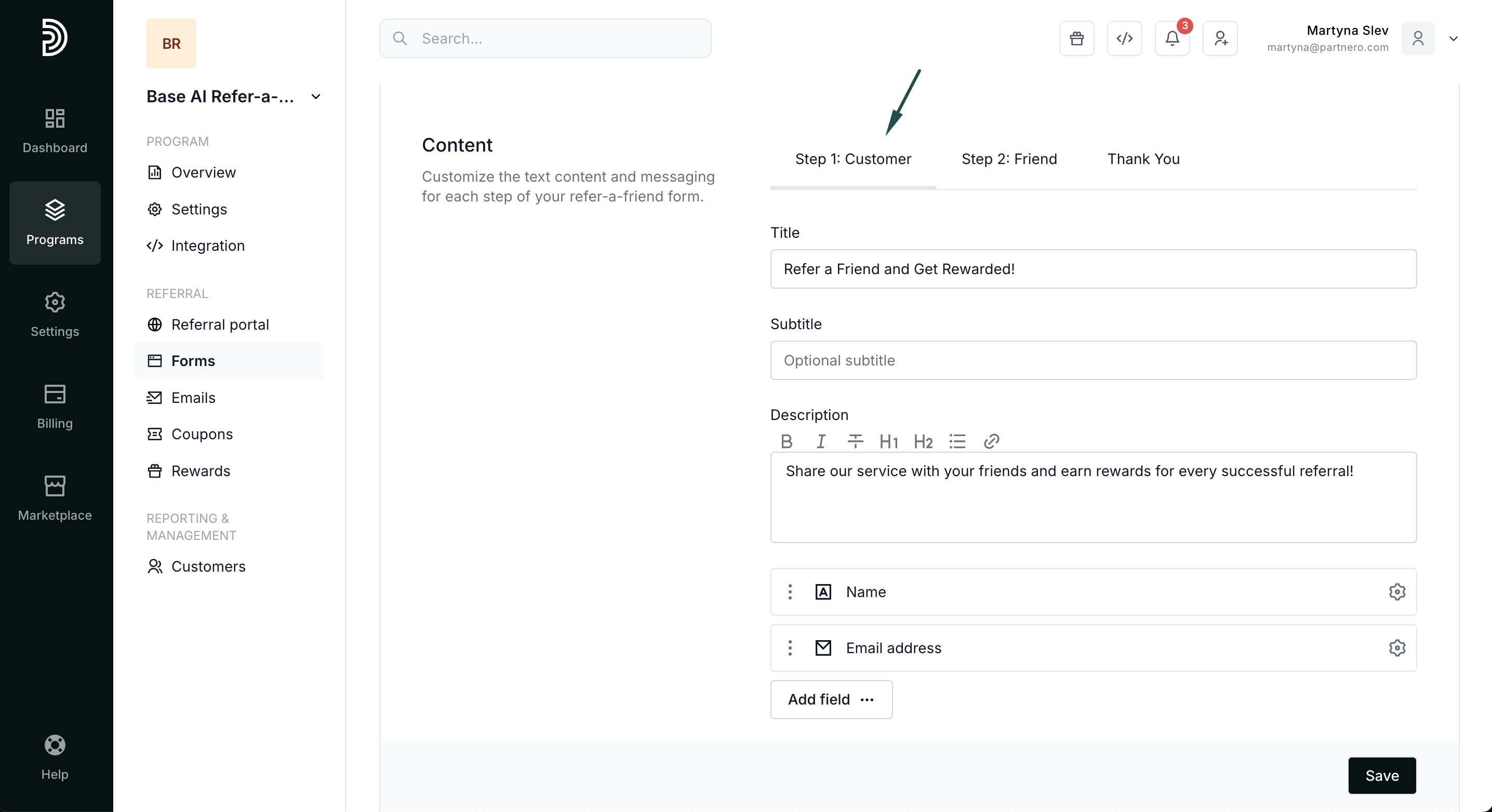
Task: Open notifications bell with 3 alerts
Action: [1171, 39]
